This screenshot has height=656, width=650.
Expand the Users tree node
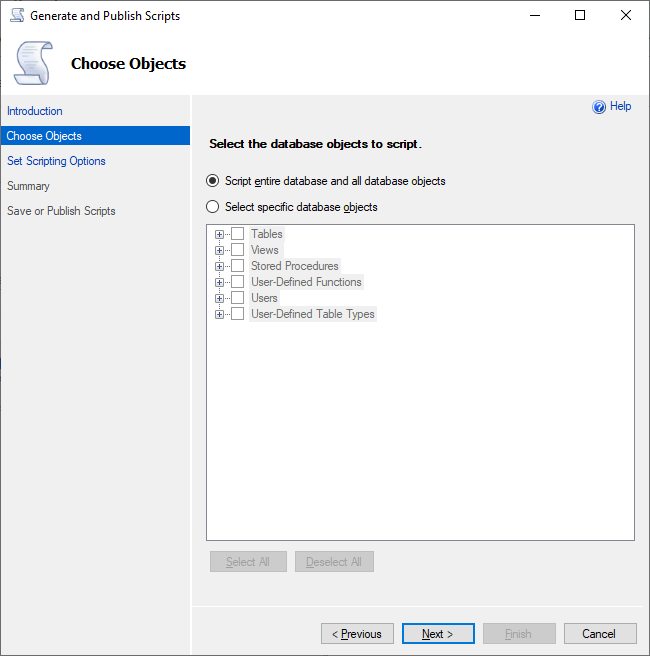(219, 298)
